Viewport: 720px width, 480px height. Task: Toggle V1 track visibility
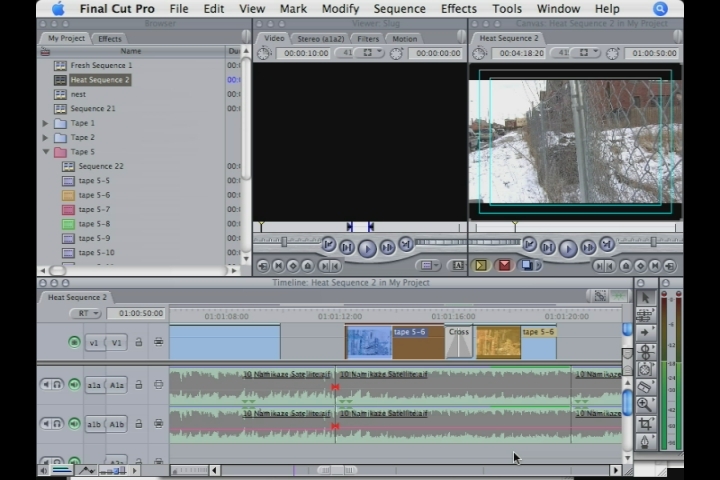tap(74, 342)
